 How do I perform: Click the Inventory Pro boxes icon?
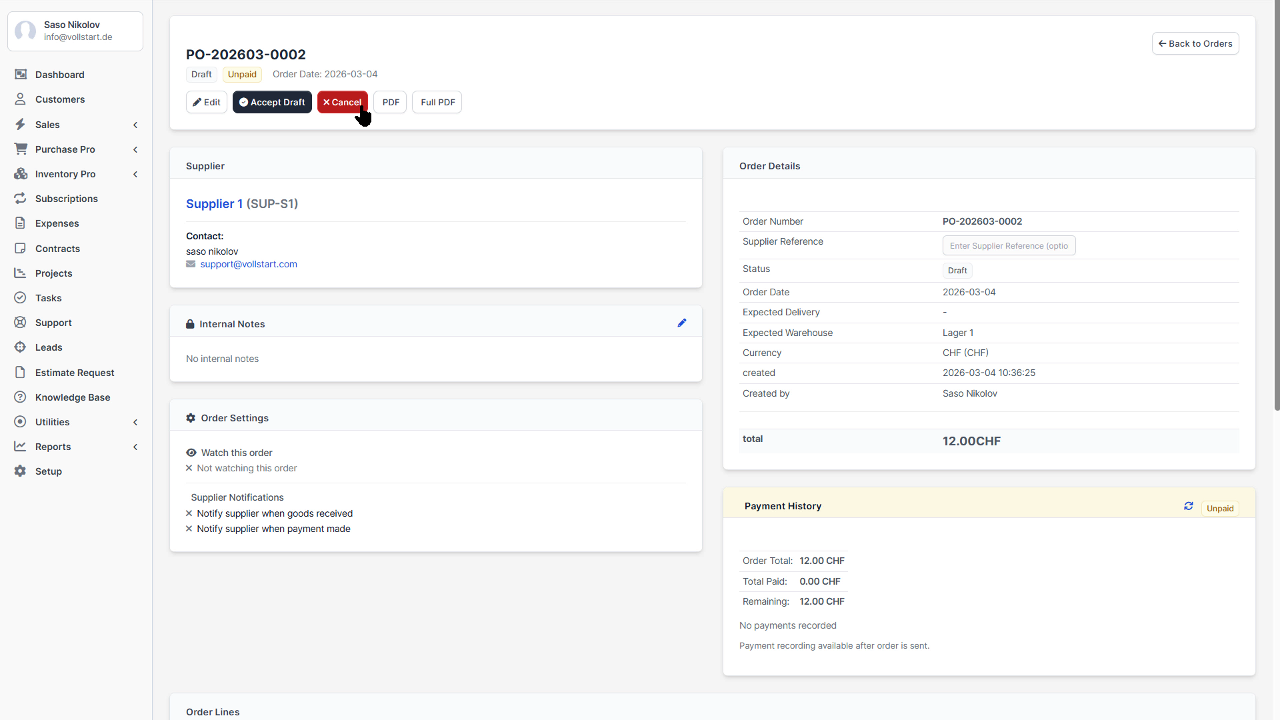[20, 174]
